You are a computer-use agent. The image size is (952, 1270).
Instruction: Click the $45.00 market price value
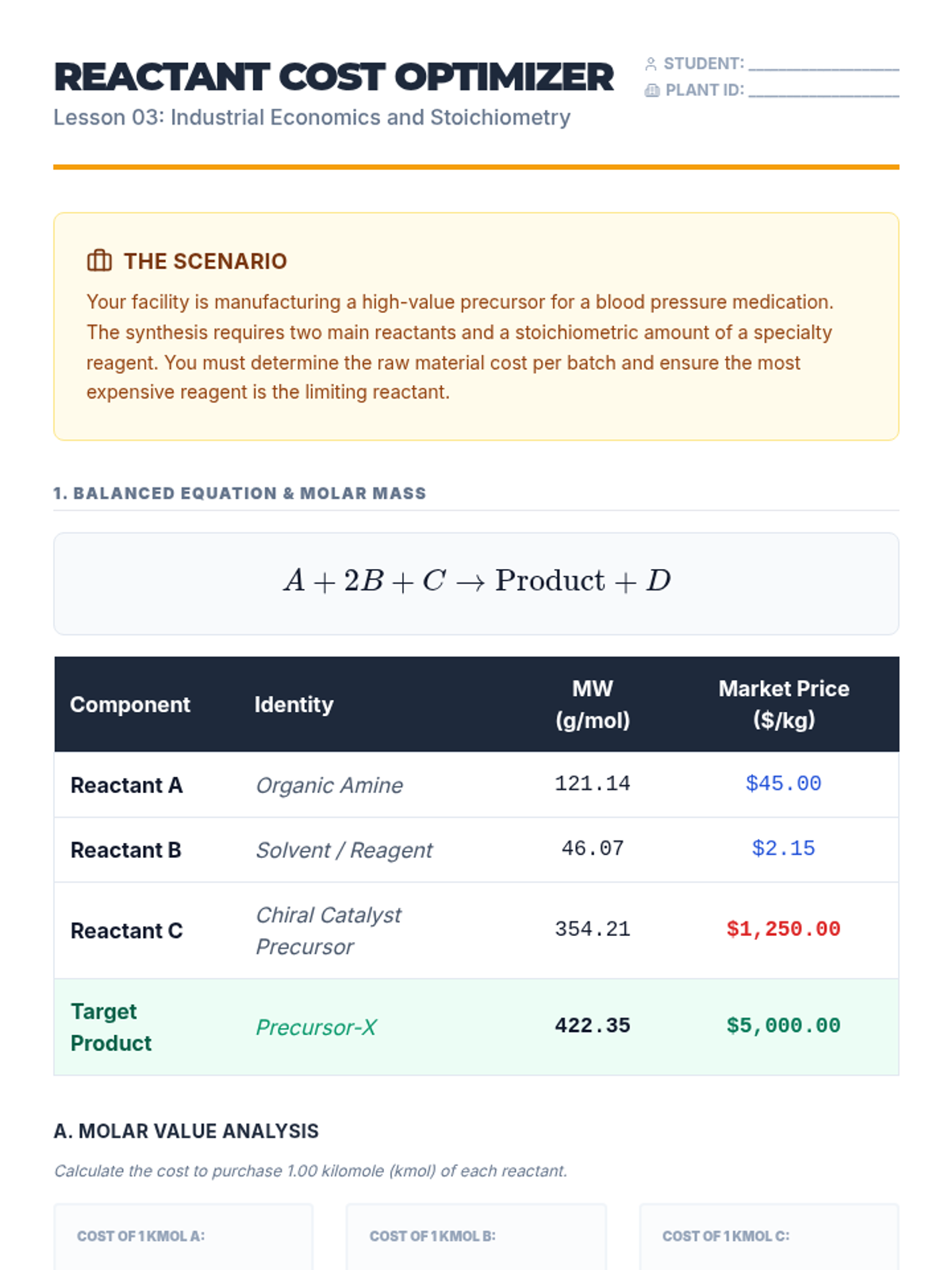tap(783, 783)
